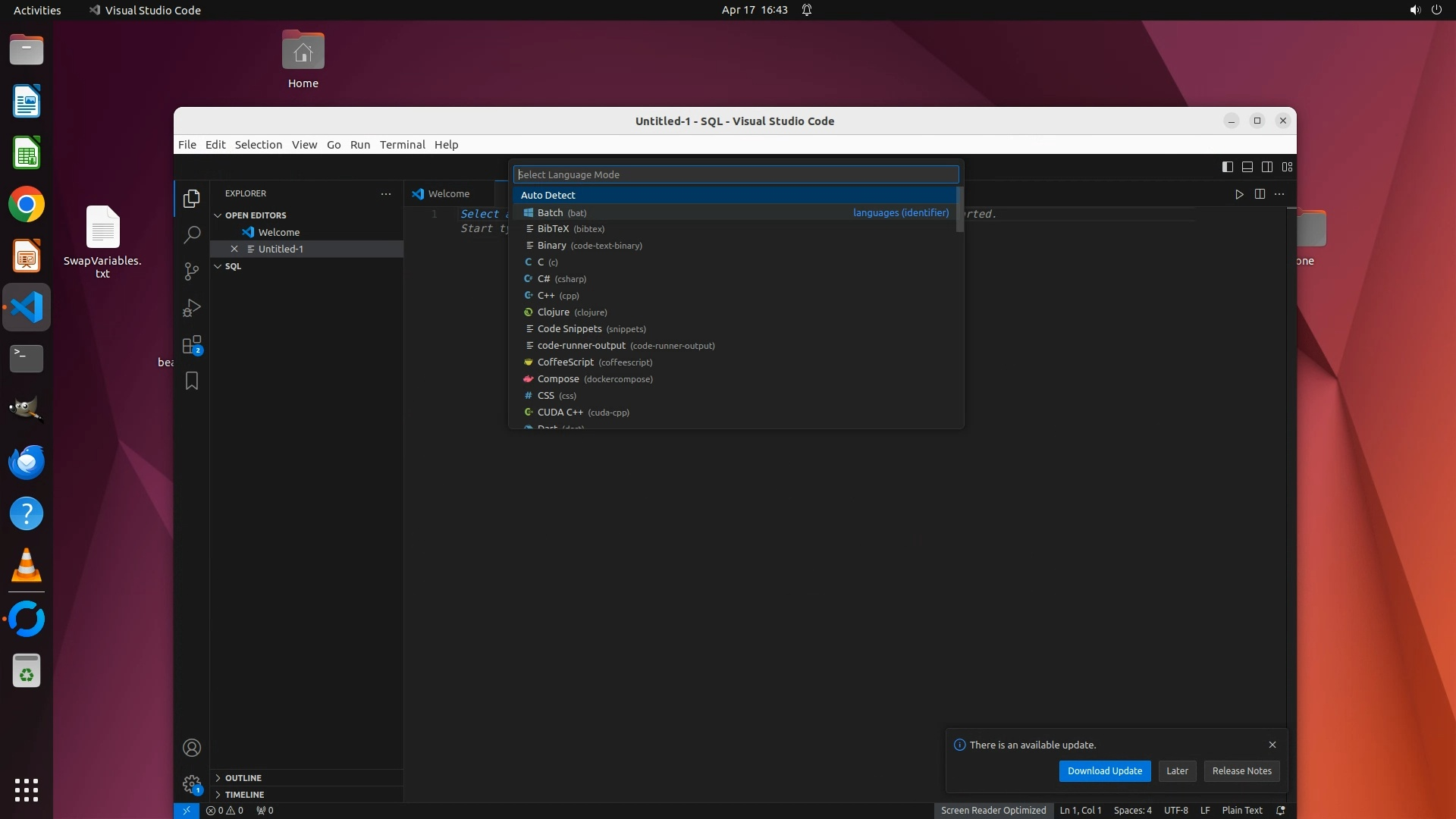Open the Extensions view
This screenshot has width=1456, height=819.
click(192, 345)
